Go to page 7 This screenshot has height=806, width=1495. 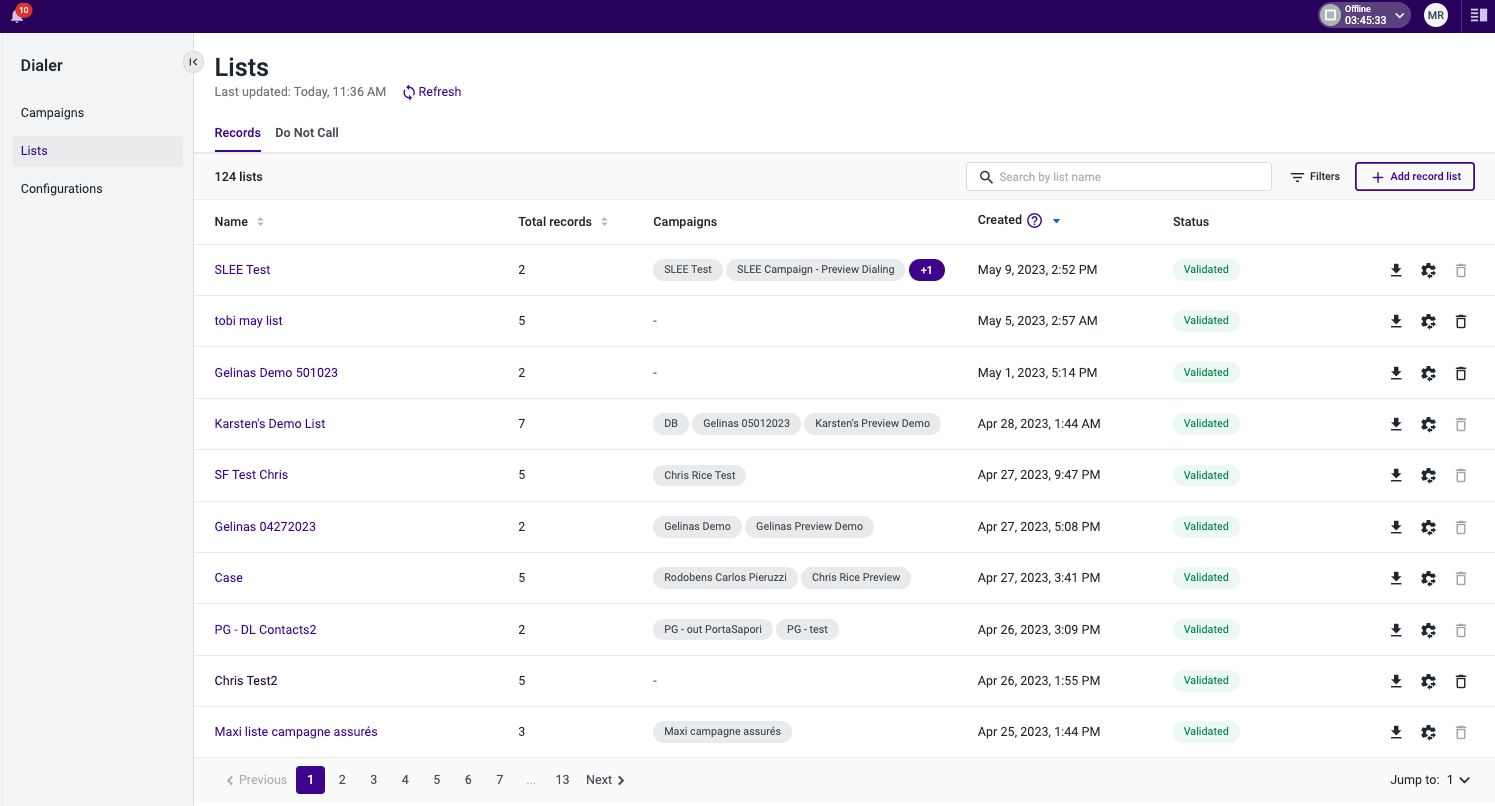(499, 780)
